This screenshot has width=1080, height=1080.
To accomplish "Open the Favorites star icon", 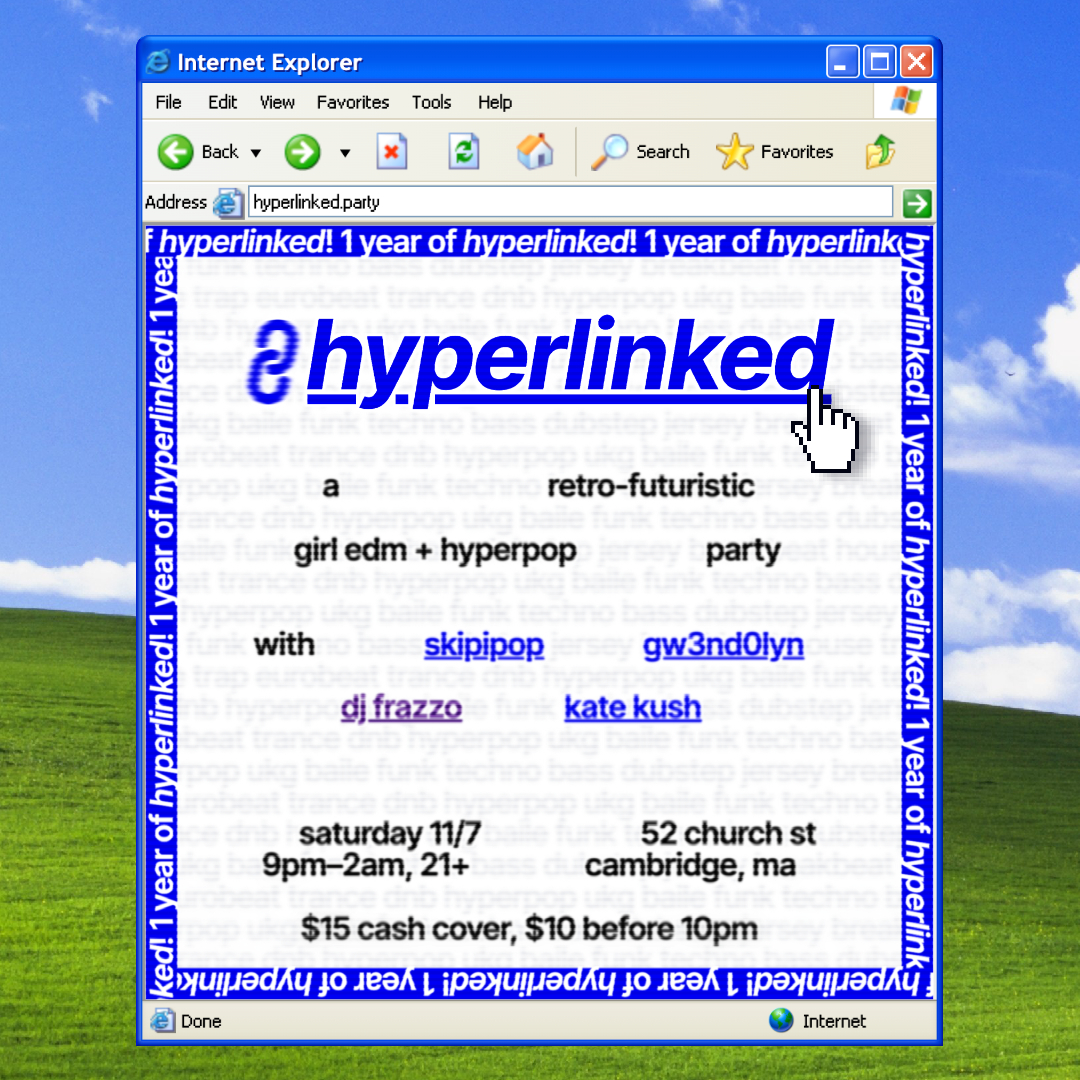I will pos(735,152).
